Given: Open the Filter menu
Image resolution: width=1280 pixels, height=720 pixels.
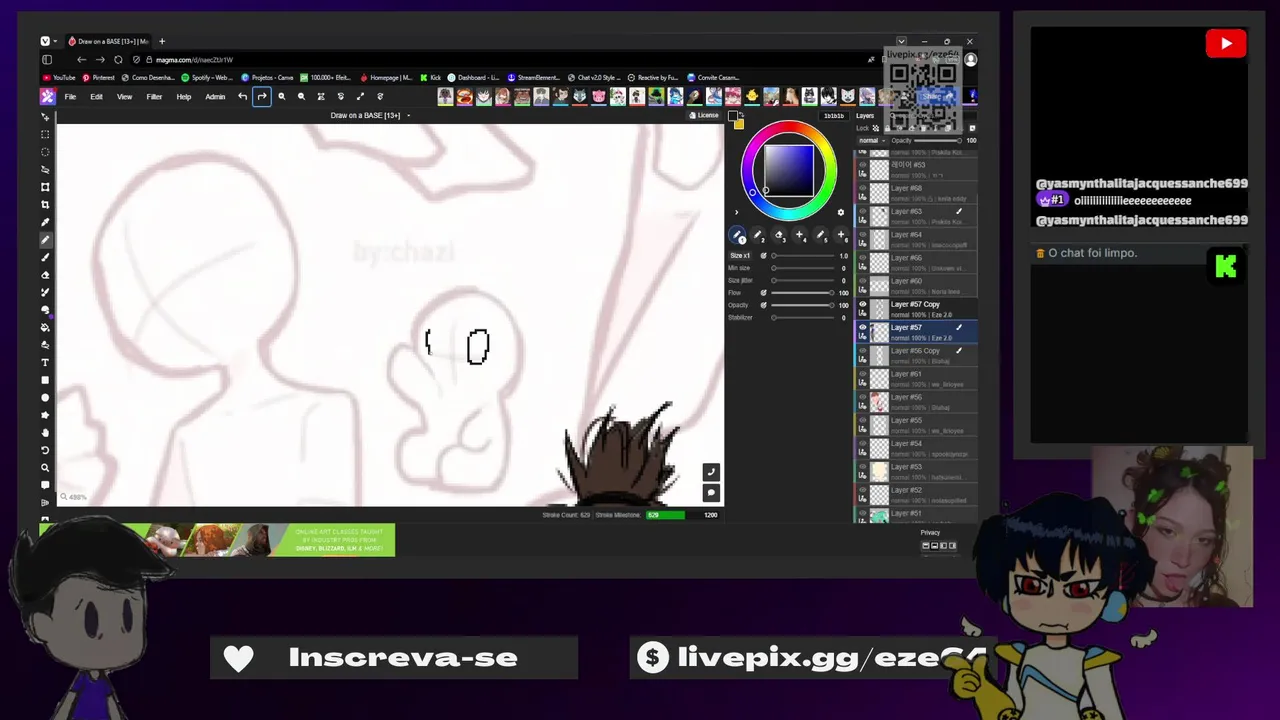Looking at the screenshot, I should (x=154, y=97).
